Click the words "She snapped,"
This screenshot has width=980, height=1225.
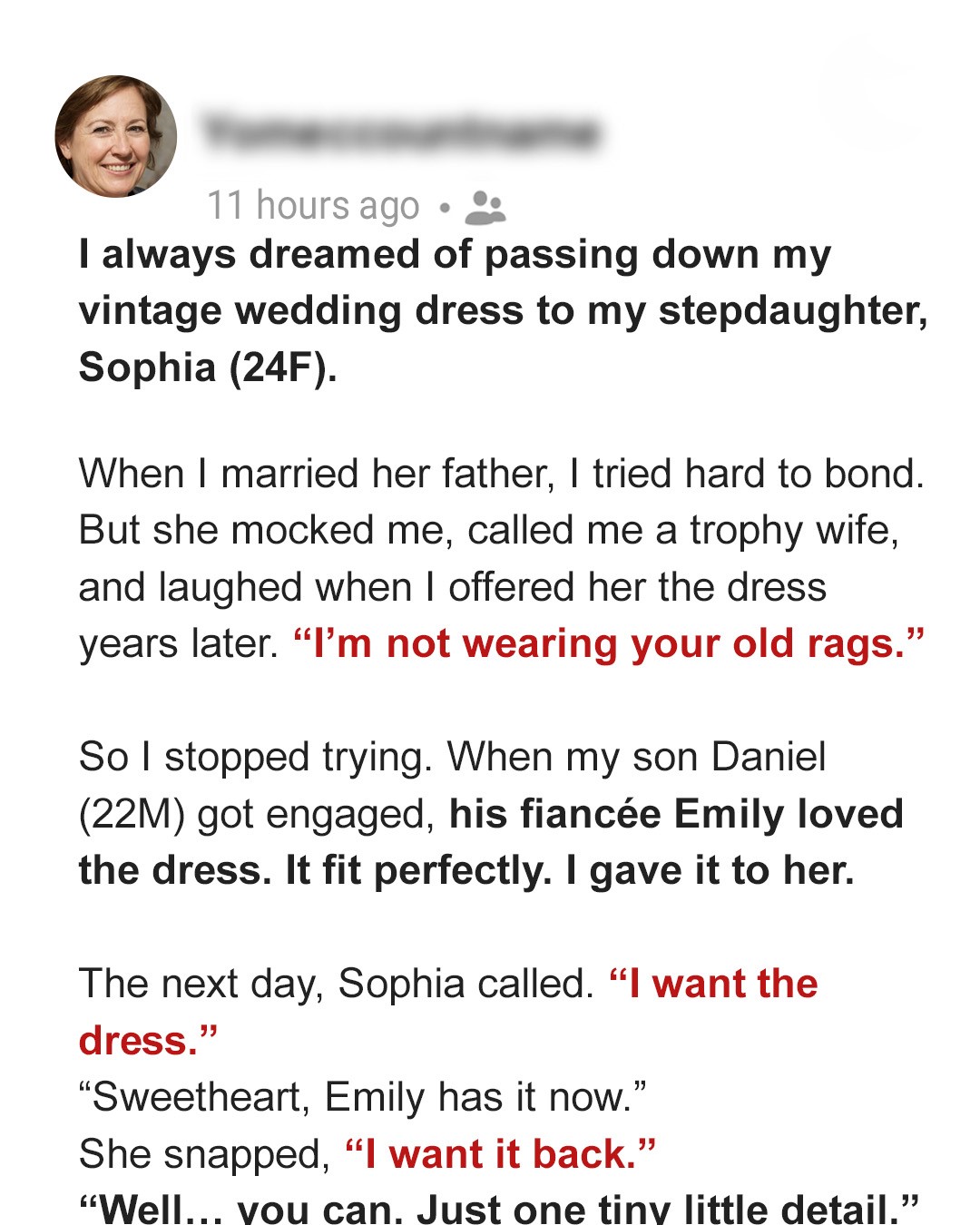[x=205, y=1154]
